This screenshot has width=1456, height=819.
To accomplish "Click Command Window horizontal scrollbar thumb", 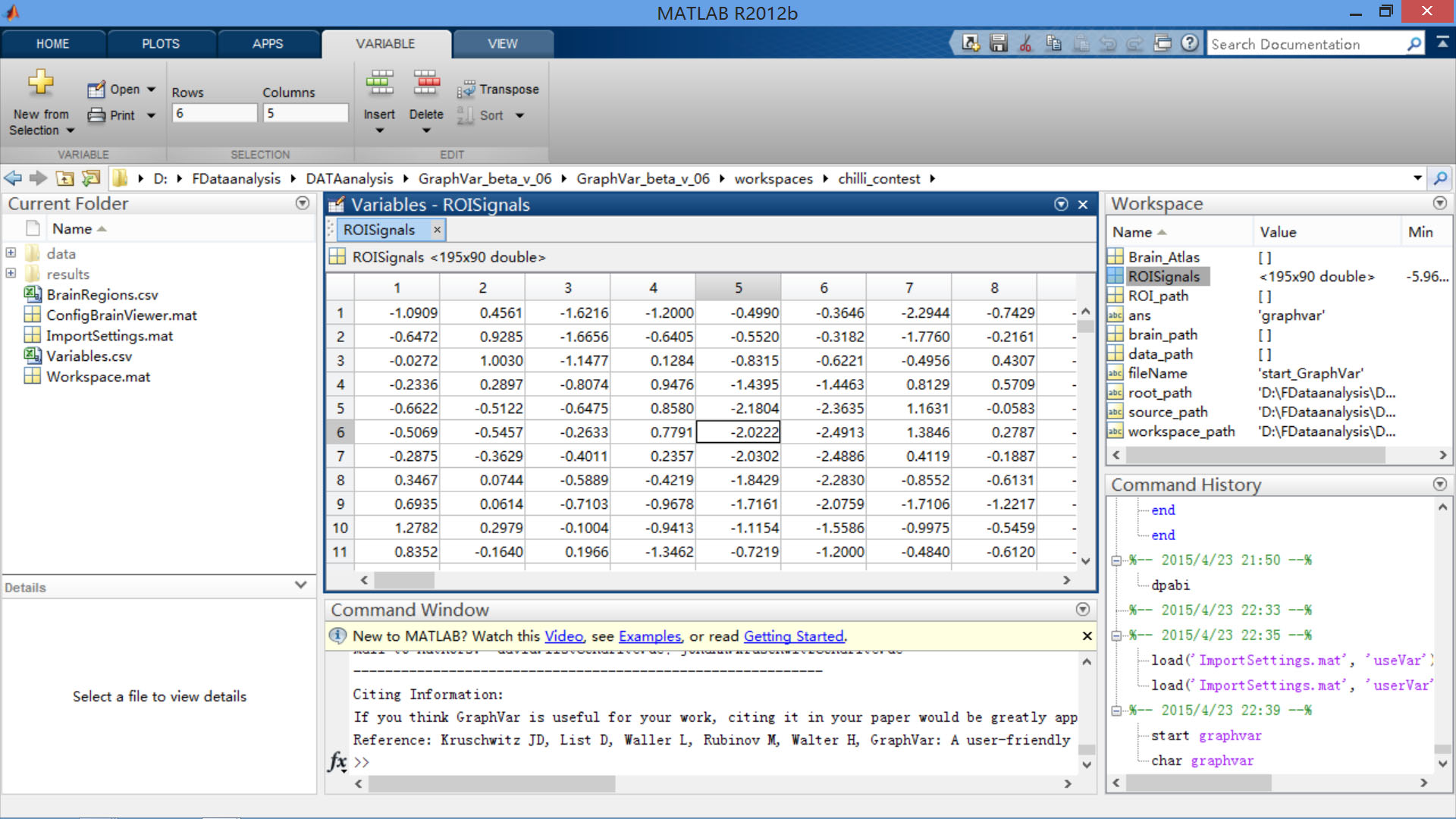I will [x=491, y=784].
